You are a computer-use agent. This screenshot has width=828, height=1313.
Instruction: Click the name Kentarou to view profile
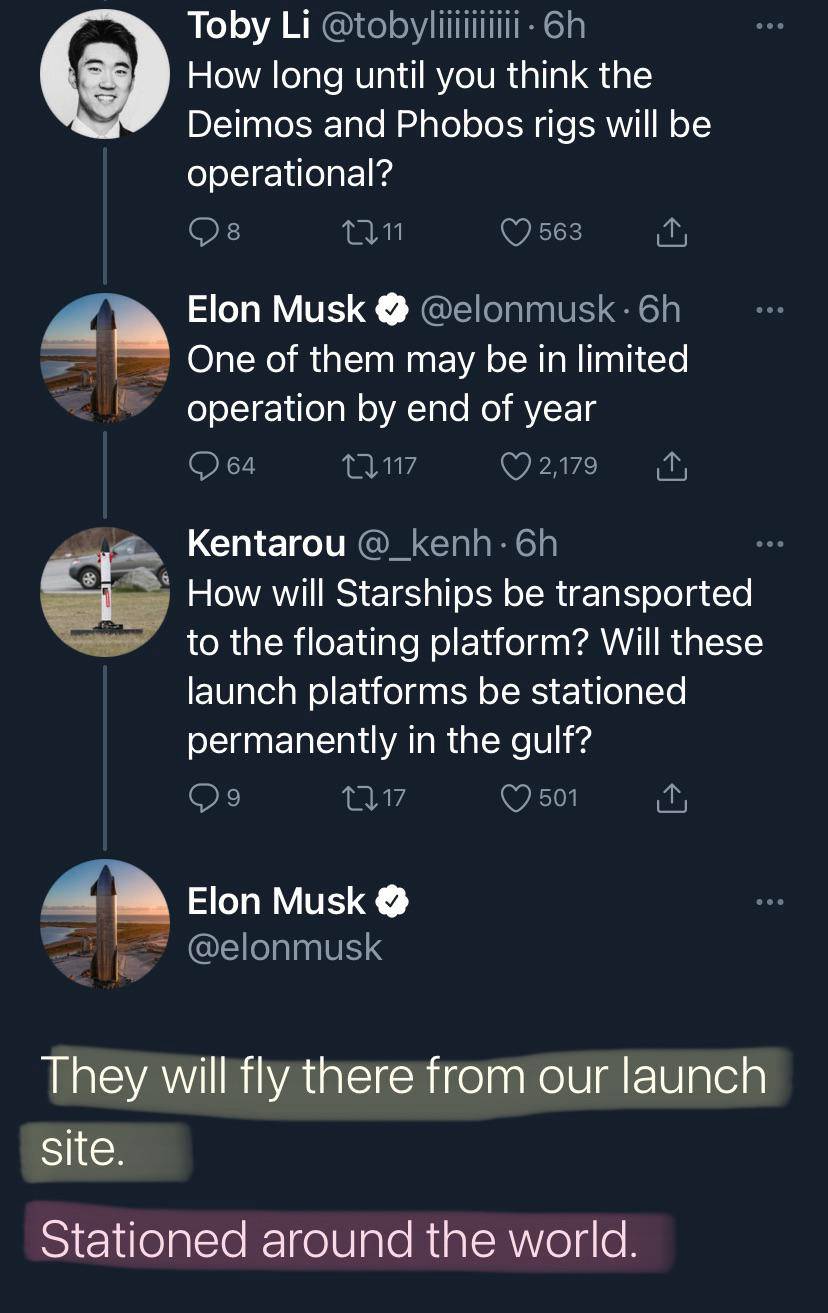click(x=264, y=543)
